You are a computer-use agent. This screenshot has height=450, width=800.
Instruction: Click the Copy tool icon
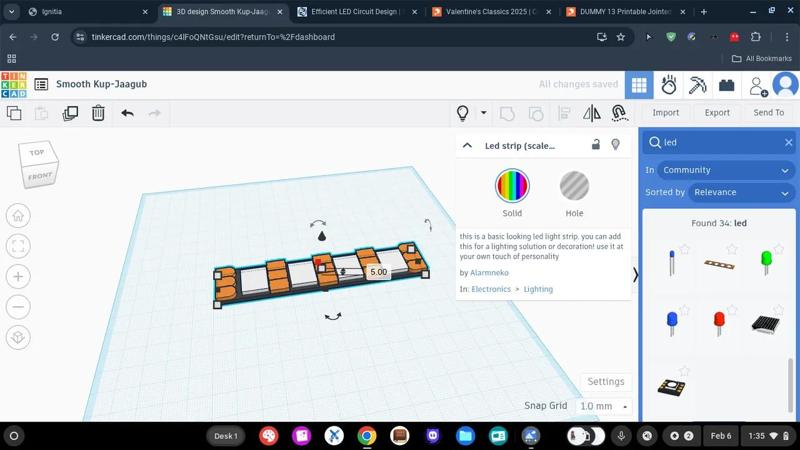tap(14, 113)
